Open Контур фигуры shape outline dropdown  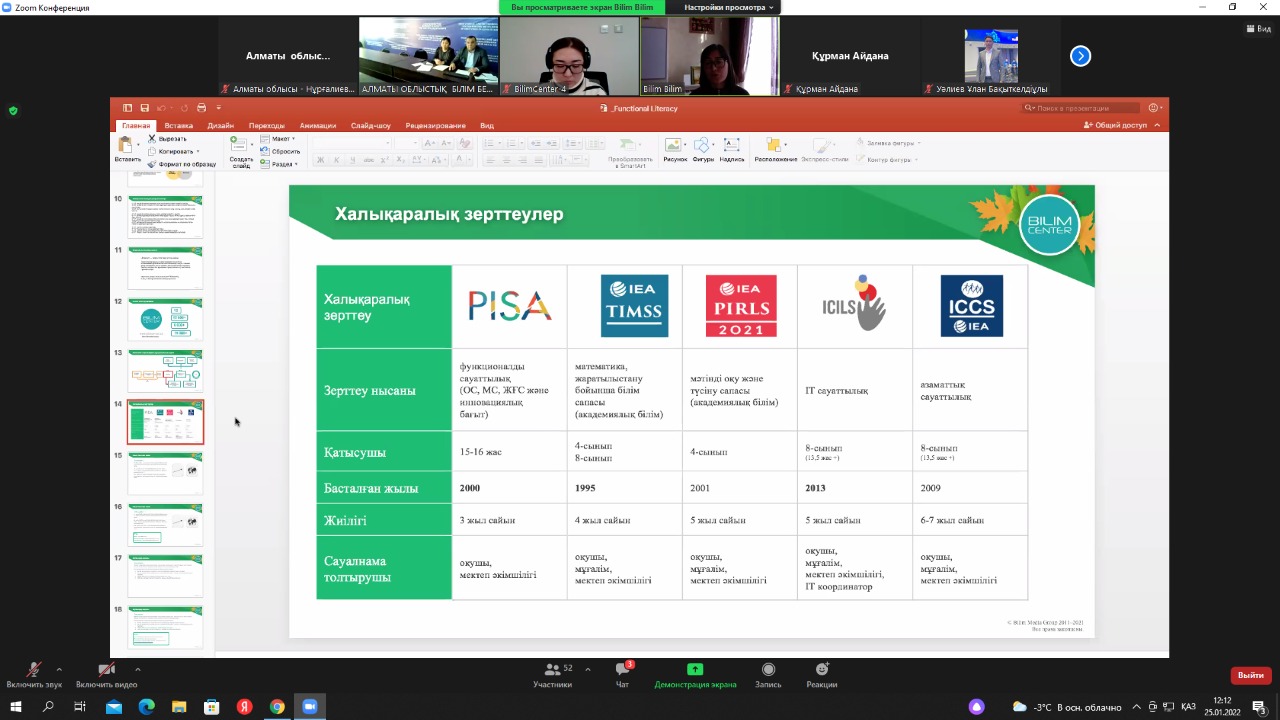888,159
